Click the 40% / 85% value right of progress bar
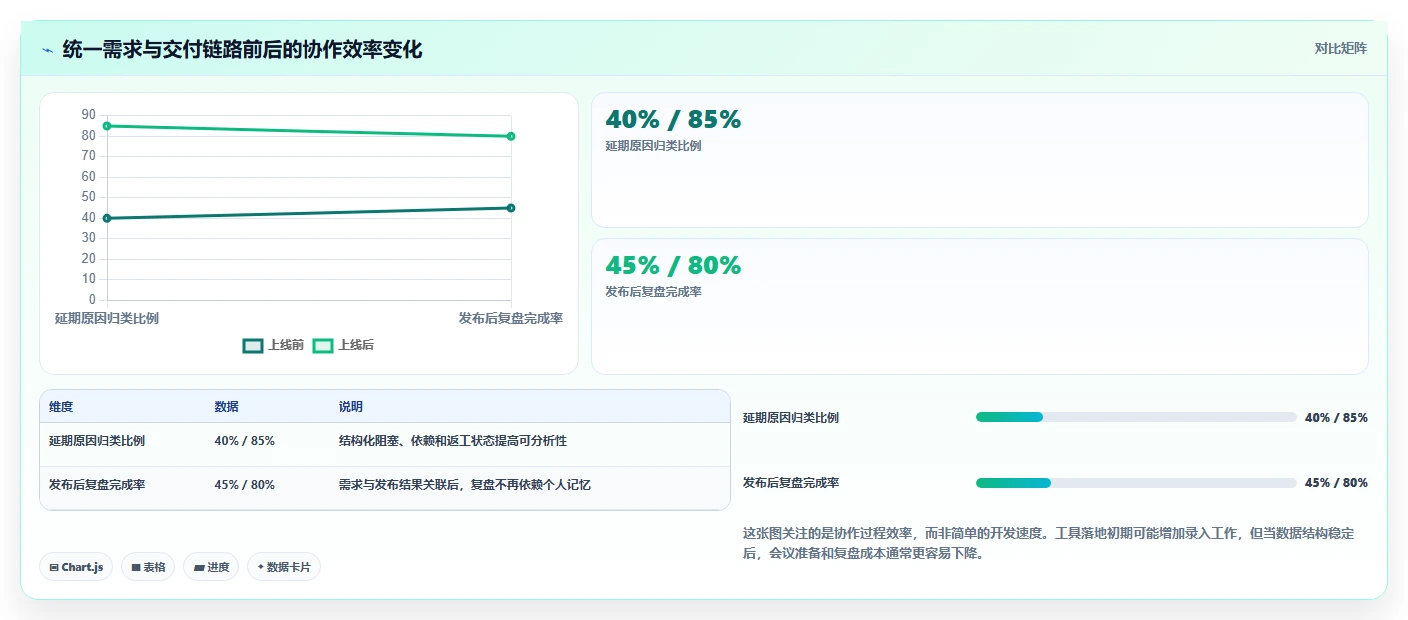 tap(1336, 418)
